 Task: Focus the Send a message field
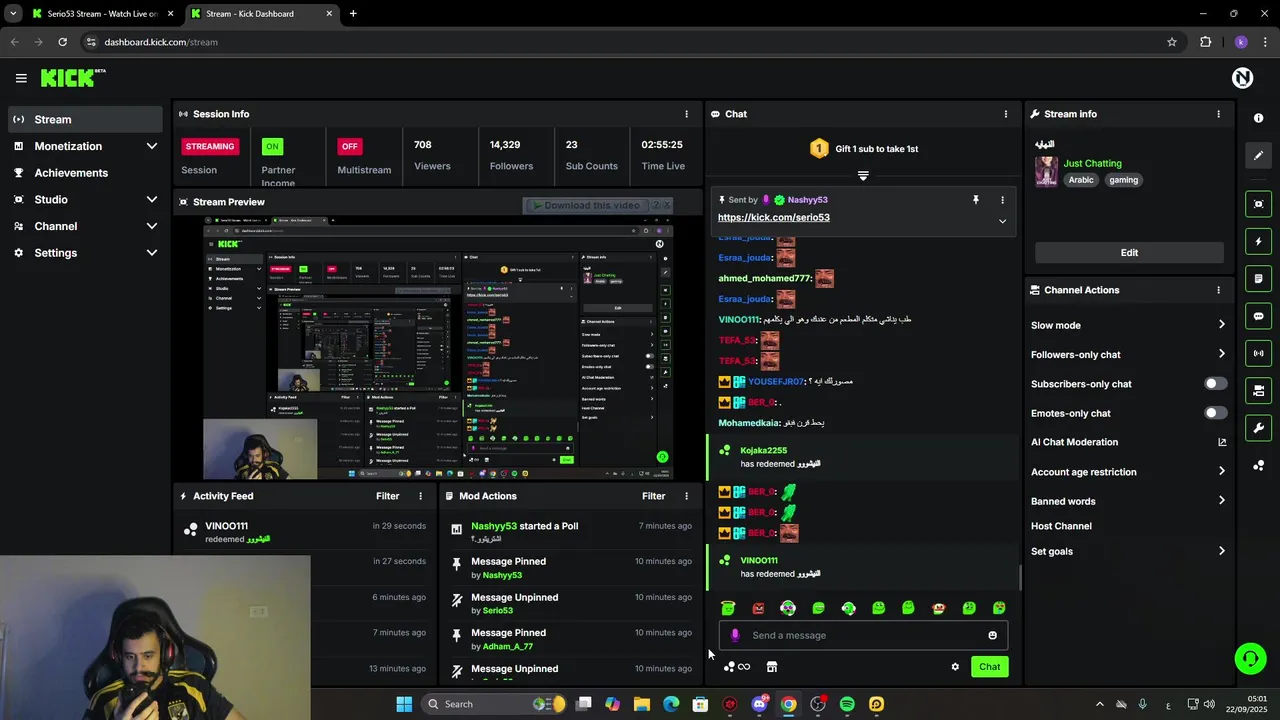863,635
